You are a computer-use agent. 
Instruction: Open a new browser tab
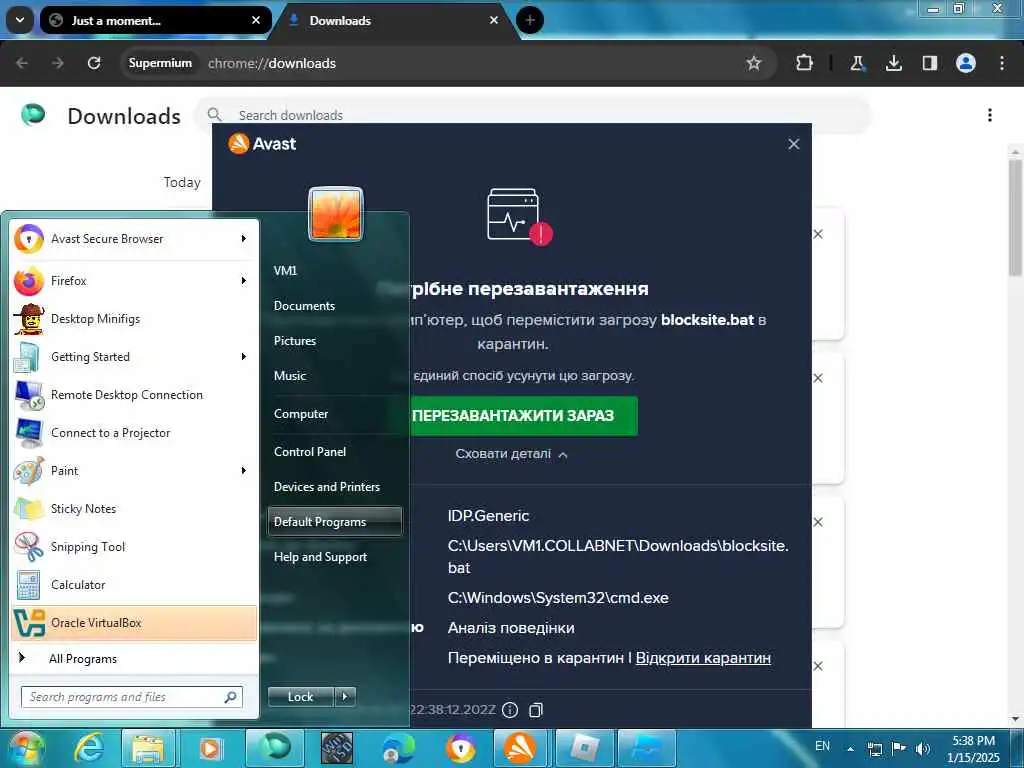(530, 20)
